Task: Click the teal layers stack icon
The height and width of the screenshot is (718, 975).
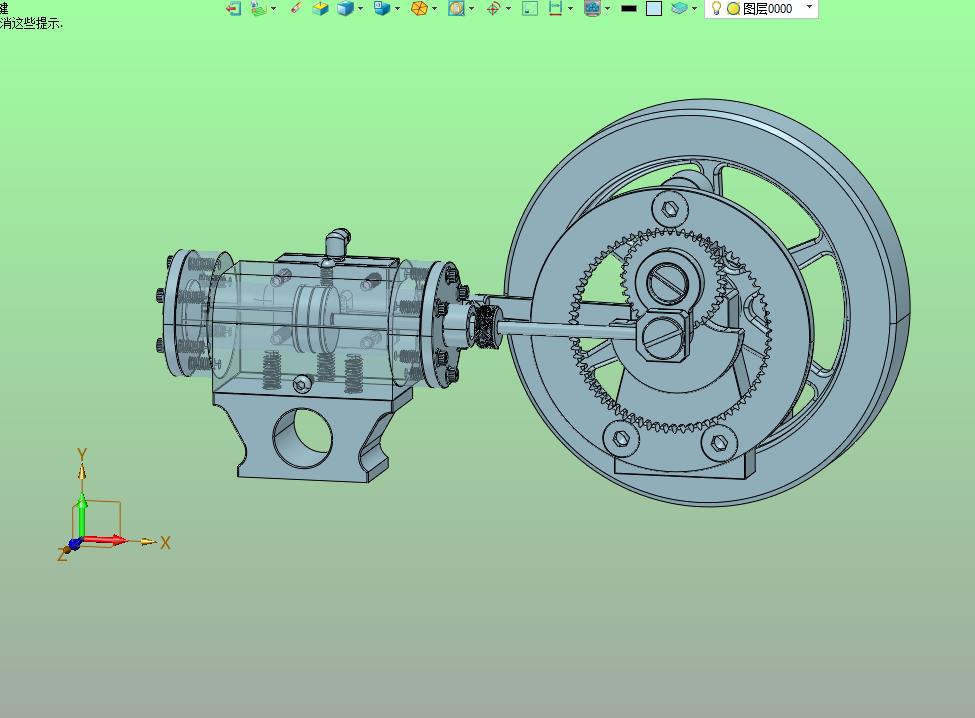Action: [x=680, y=8]
